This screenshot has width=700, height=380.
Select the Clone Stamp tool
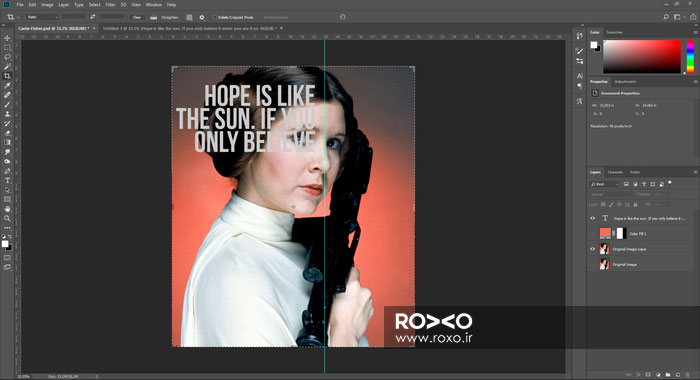tap(7, 114)
